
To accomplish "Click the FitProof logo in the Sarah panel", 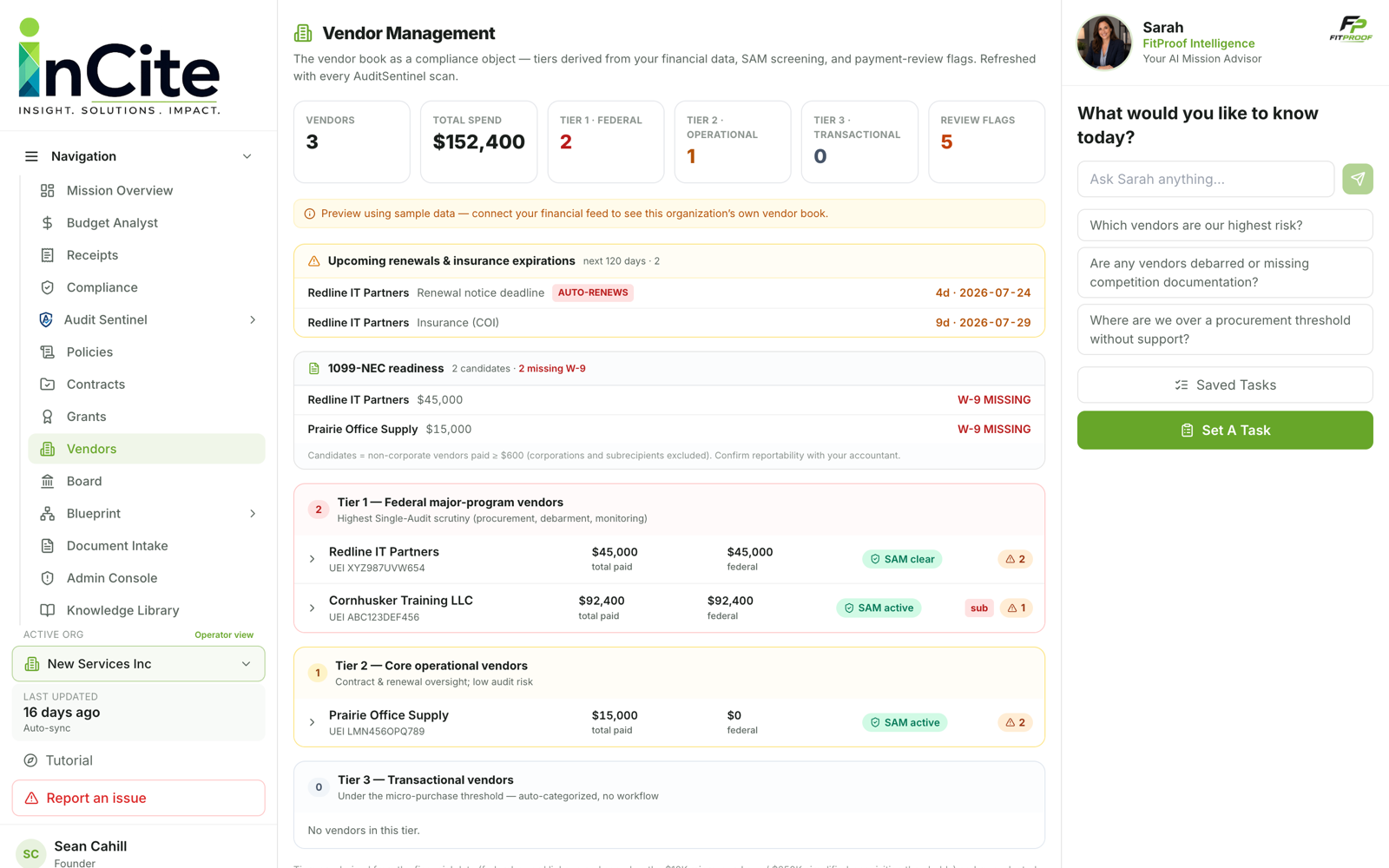I will coord(1351,29).
